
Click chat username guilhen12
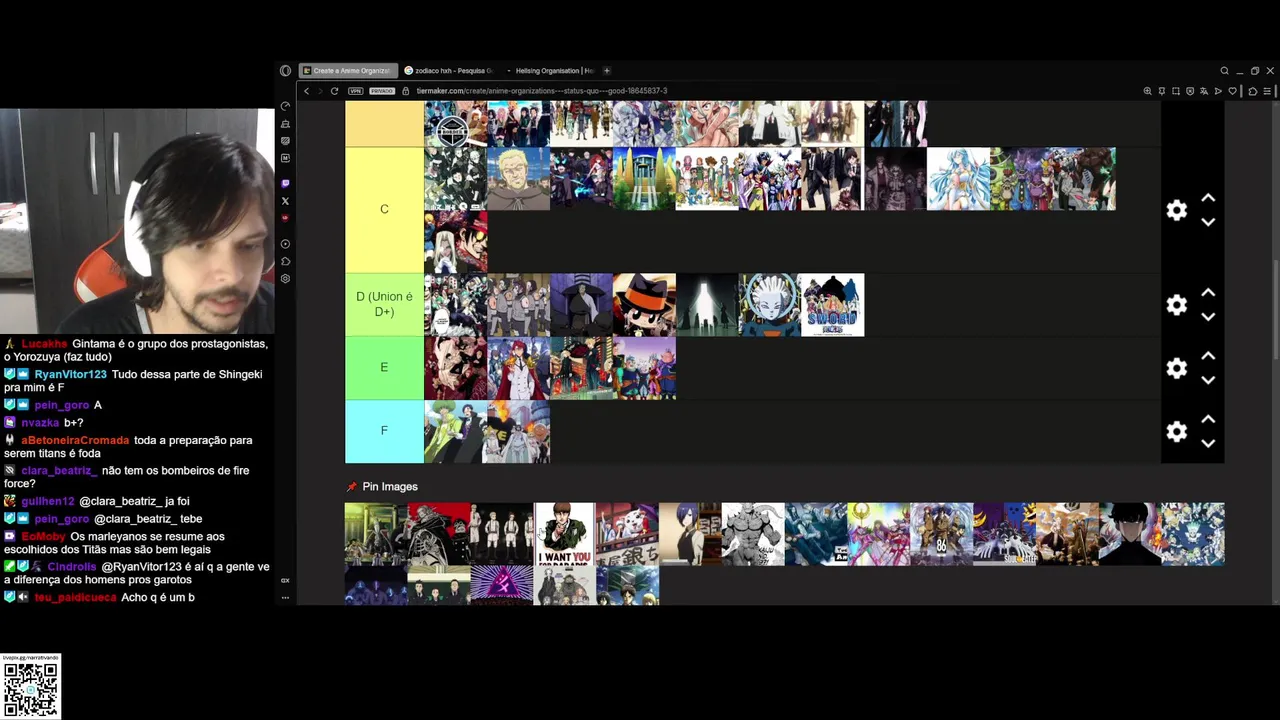48,502
